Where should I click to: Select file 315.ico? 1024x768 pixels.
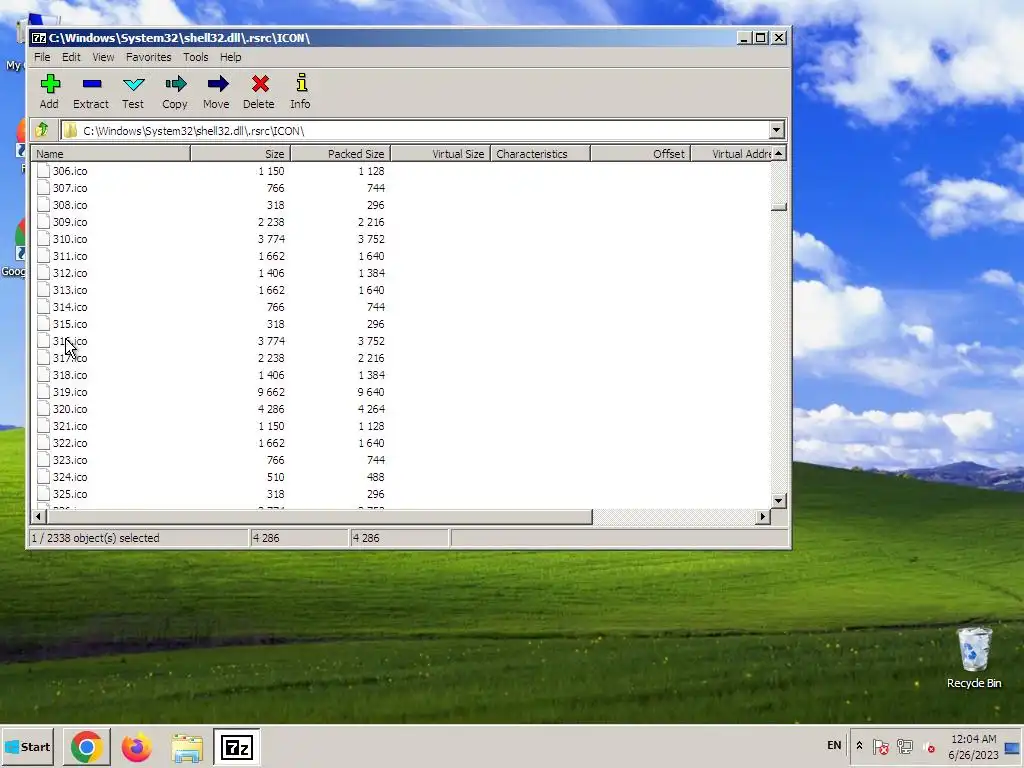pos(70,324)
